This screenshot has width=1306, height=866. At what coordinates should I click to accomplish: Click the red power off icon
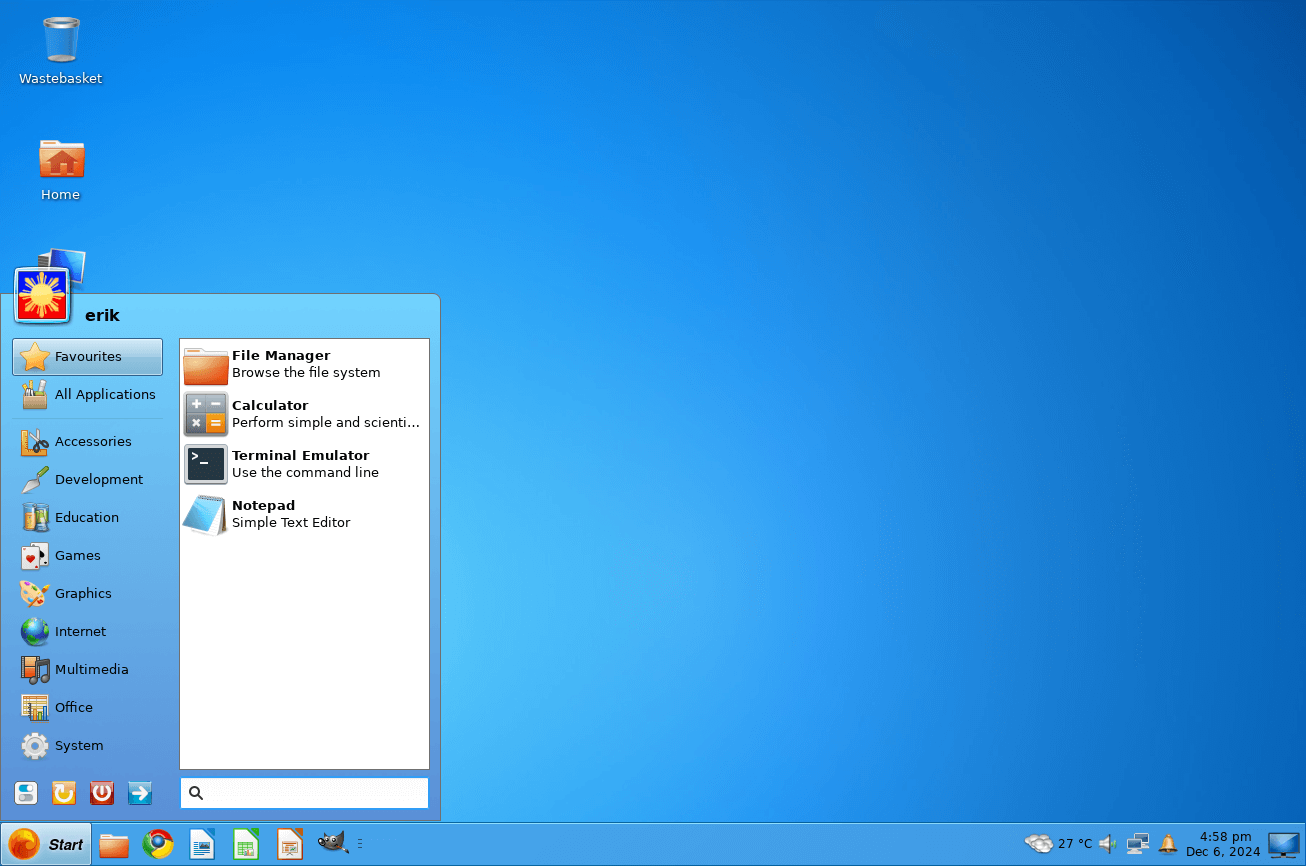tap(102, 793)
